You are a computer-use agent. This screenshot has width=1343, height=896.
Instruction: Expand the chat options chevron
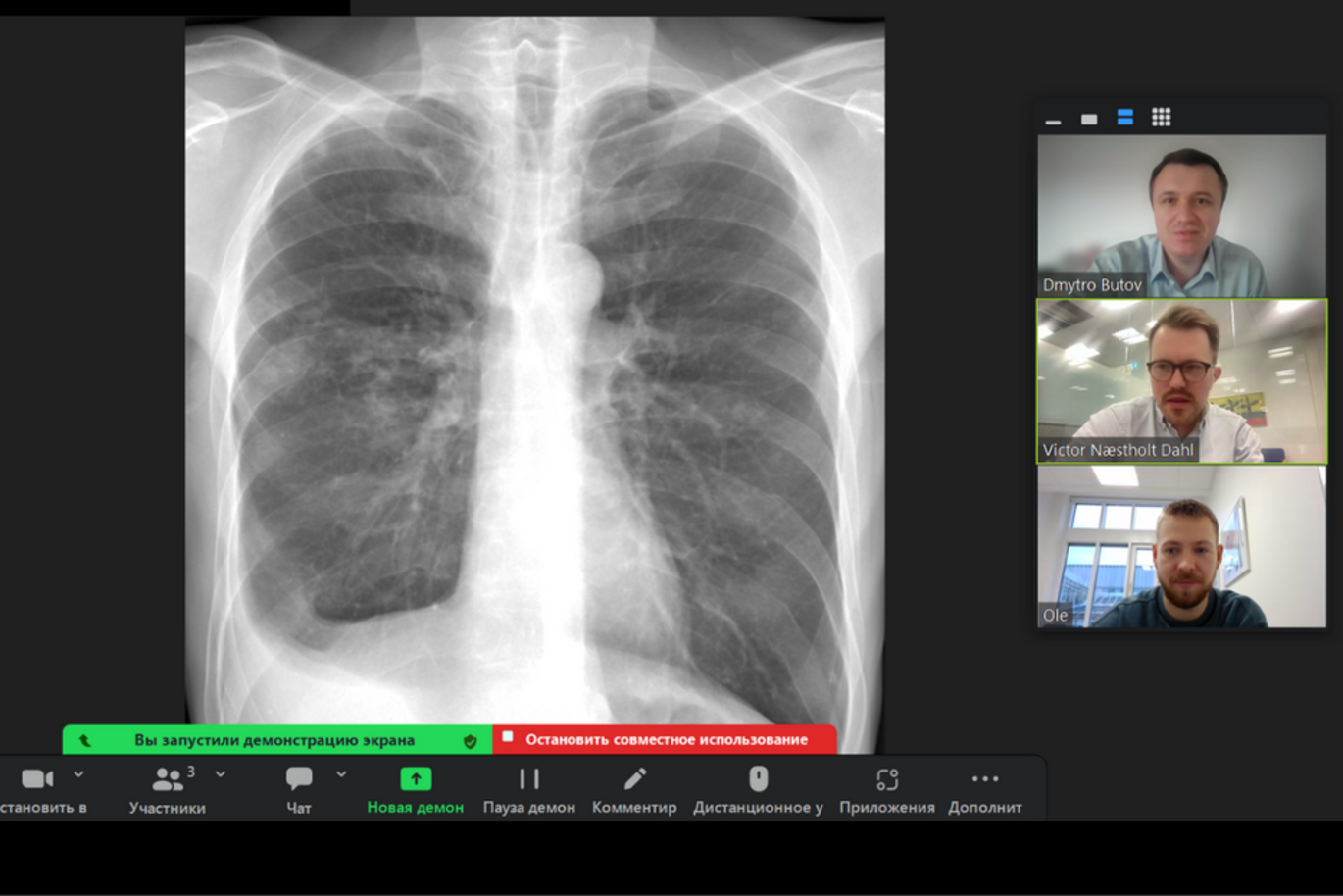pos(341,774)
